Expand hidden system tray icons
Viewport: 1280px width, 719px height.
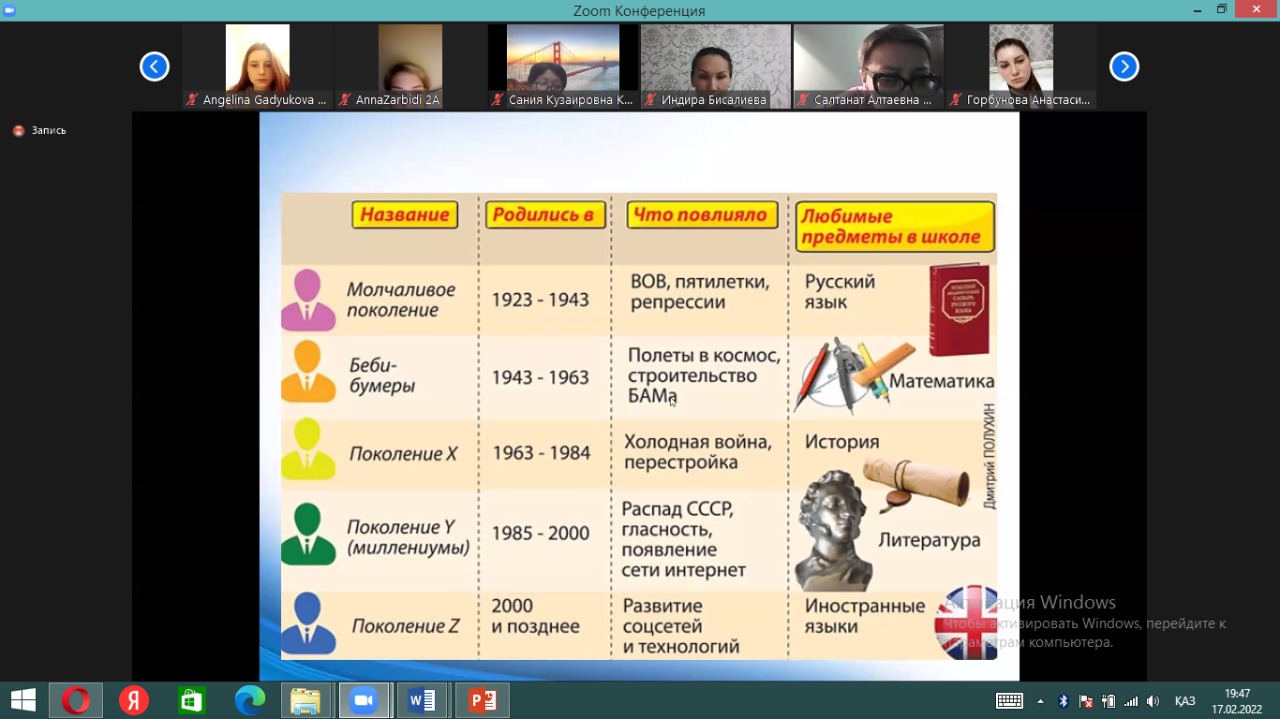[1040, 701]
